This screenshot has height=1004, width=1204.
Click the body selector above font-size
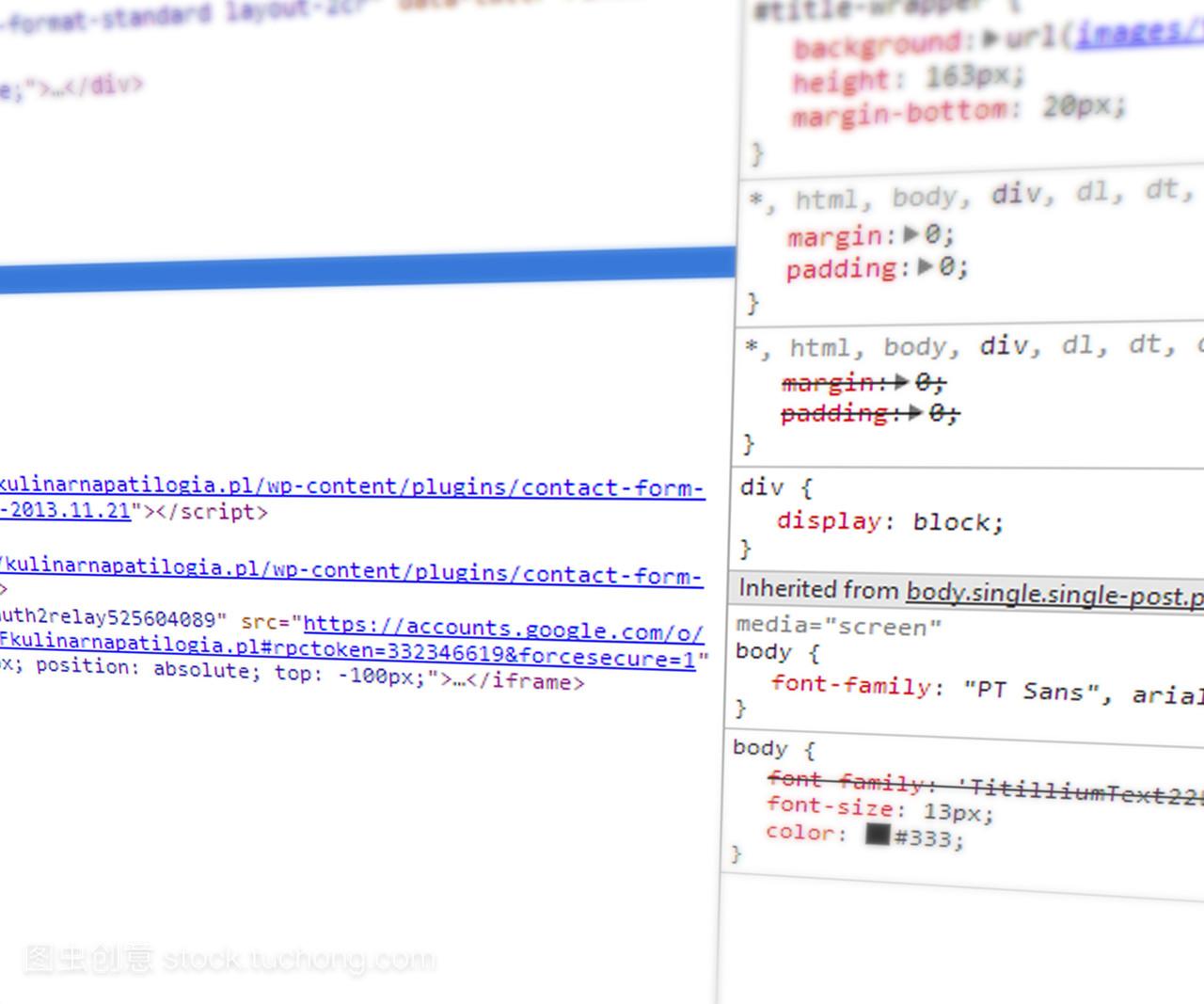(x=773, y=749)
